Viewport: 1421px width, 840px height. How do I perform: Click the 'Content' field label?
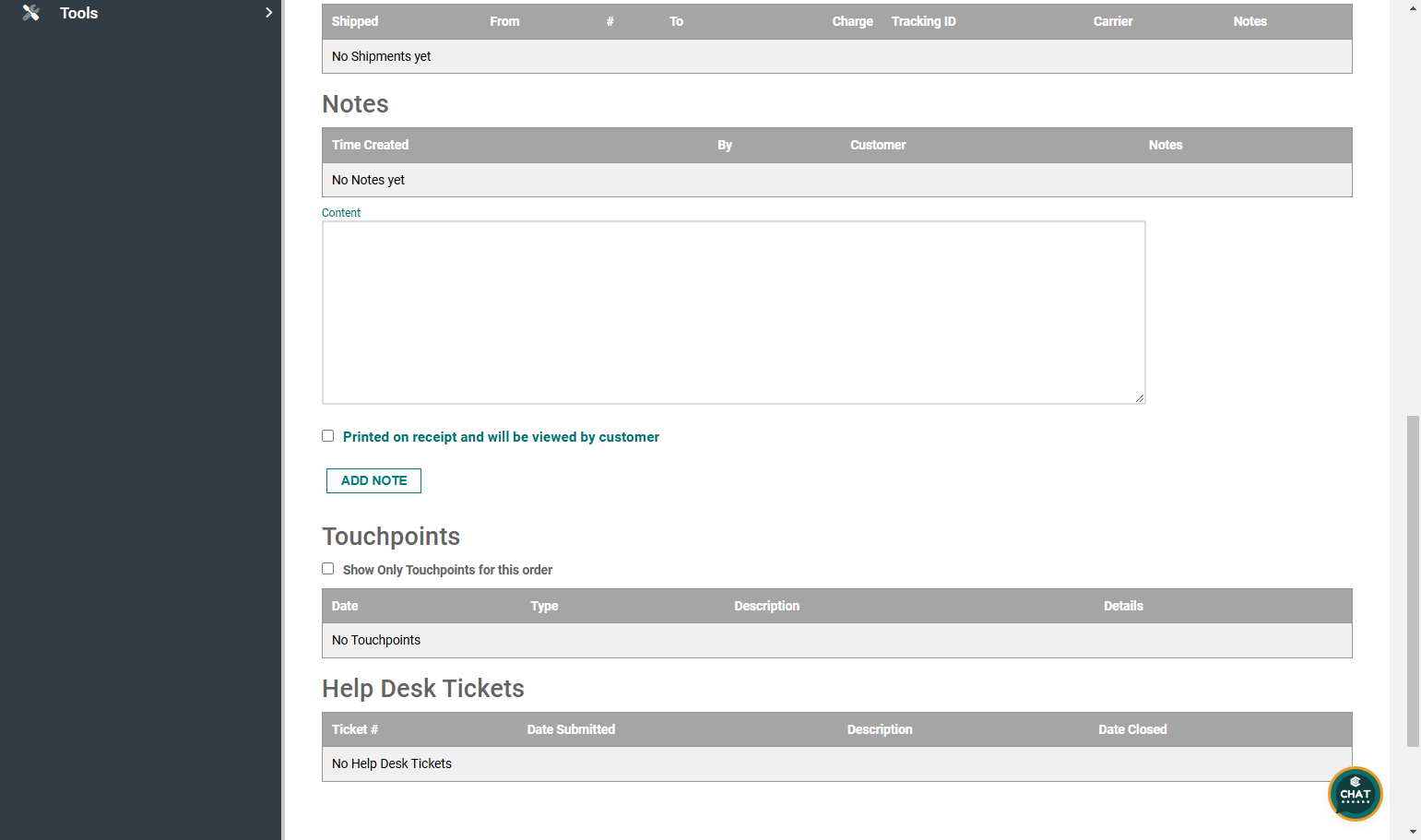341,213
